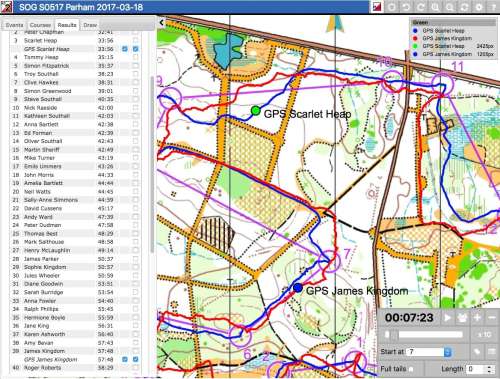Increase replay speed with plus icon
500x379 pixels.
click(477, 318)
